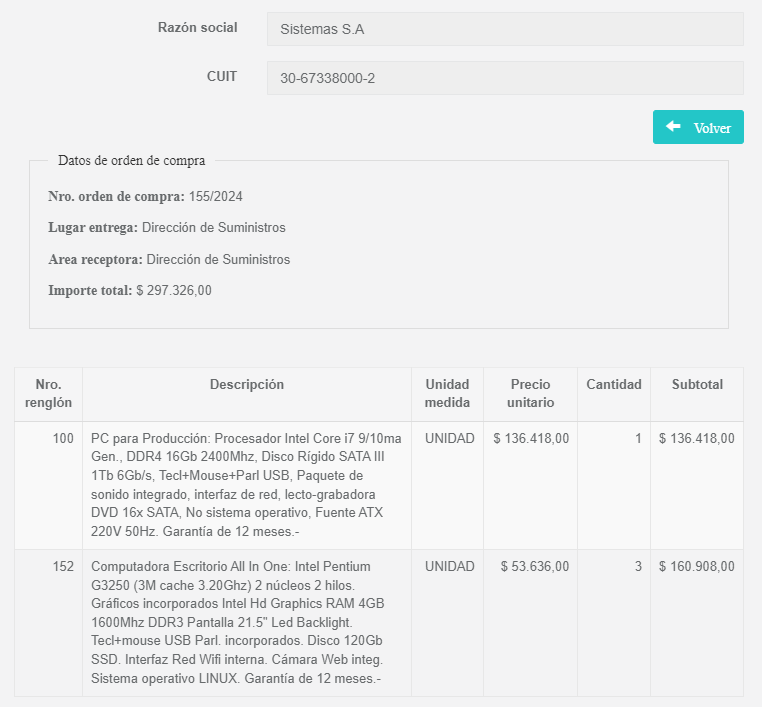762x707 pixels.
Task: Click the PC para Producción description cell
Action: 246,484
